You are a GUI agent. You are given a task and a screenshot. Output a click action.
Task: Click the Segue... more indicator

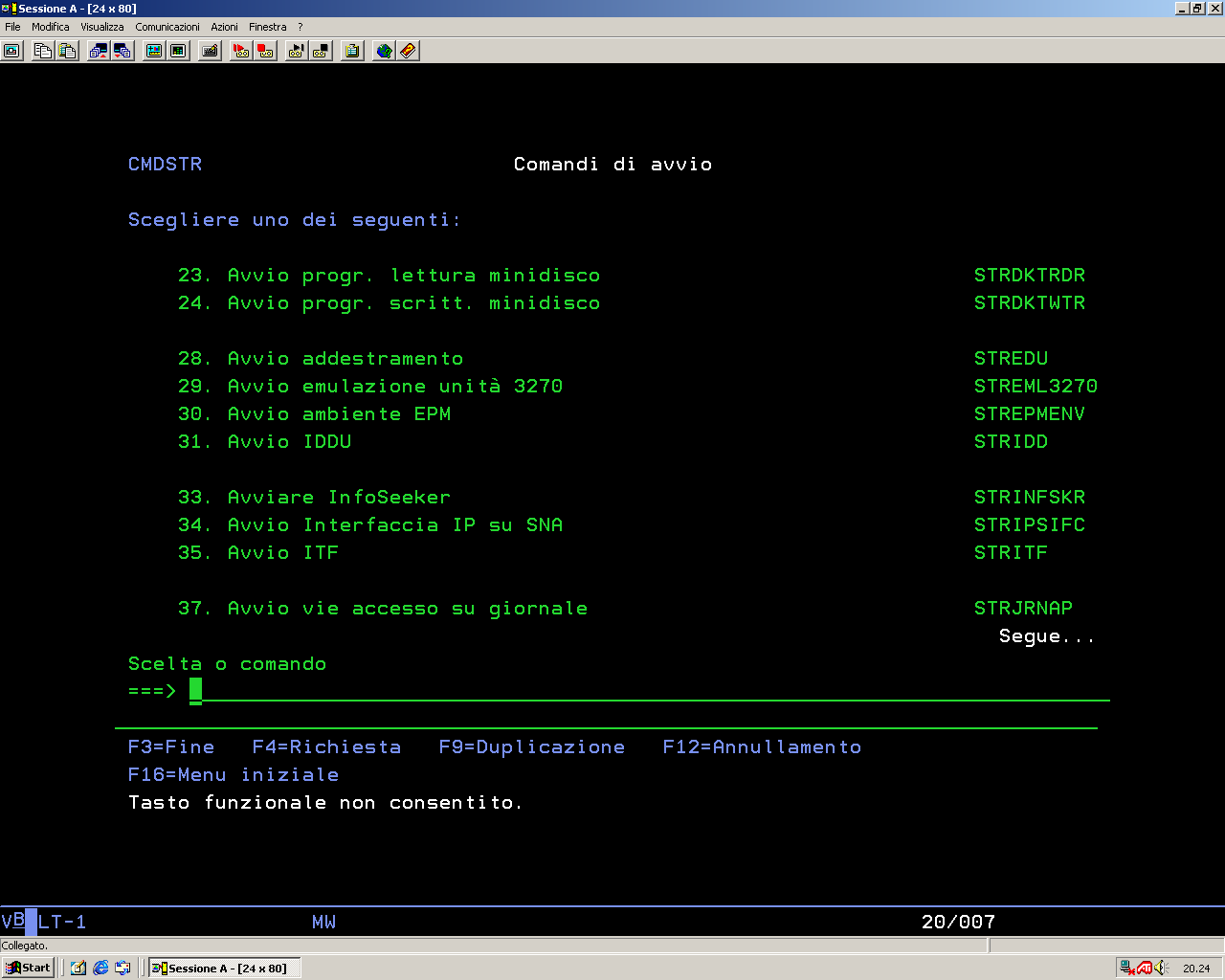(x=1047, y=636)
